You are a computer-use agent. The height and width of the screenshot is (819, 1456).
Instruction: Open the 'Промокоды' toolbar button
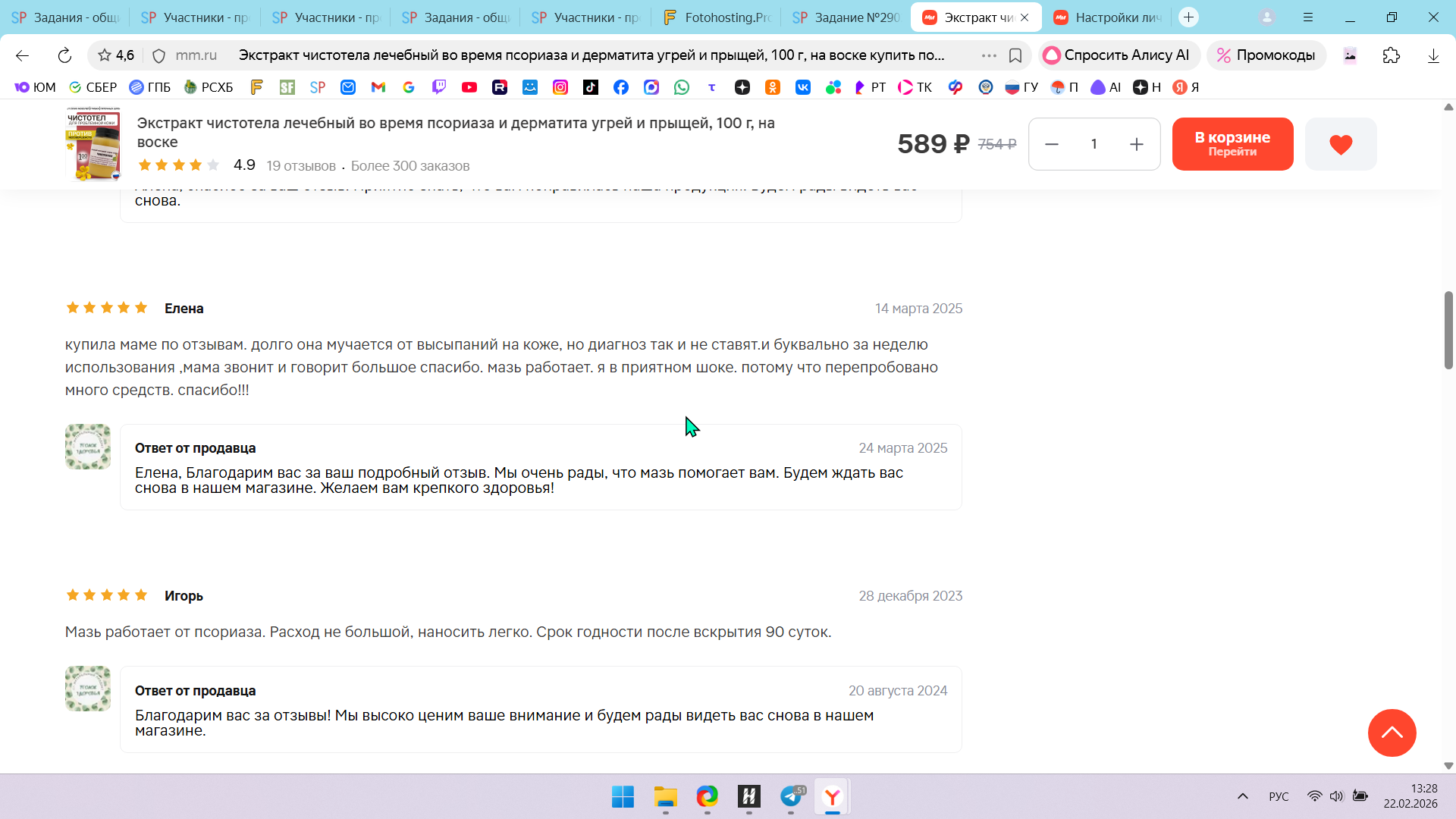(1266, 55)
